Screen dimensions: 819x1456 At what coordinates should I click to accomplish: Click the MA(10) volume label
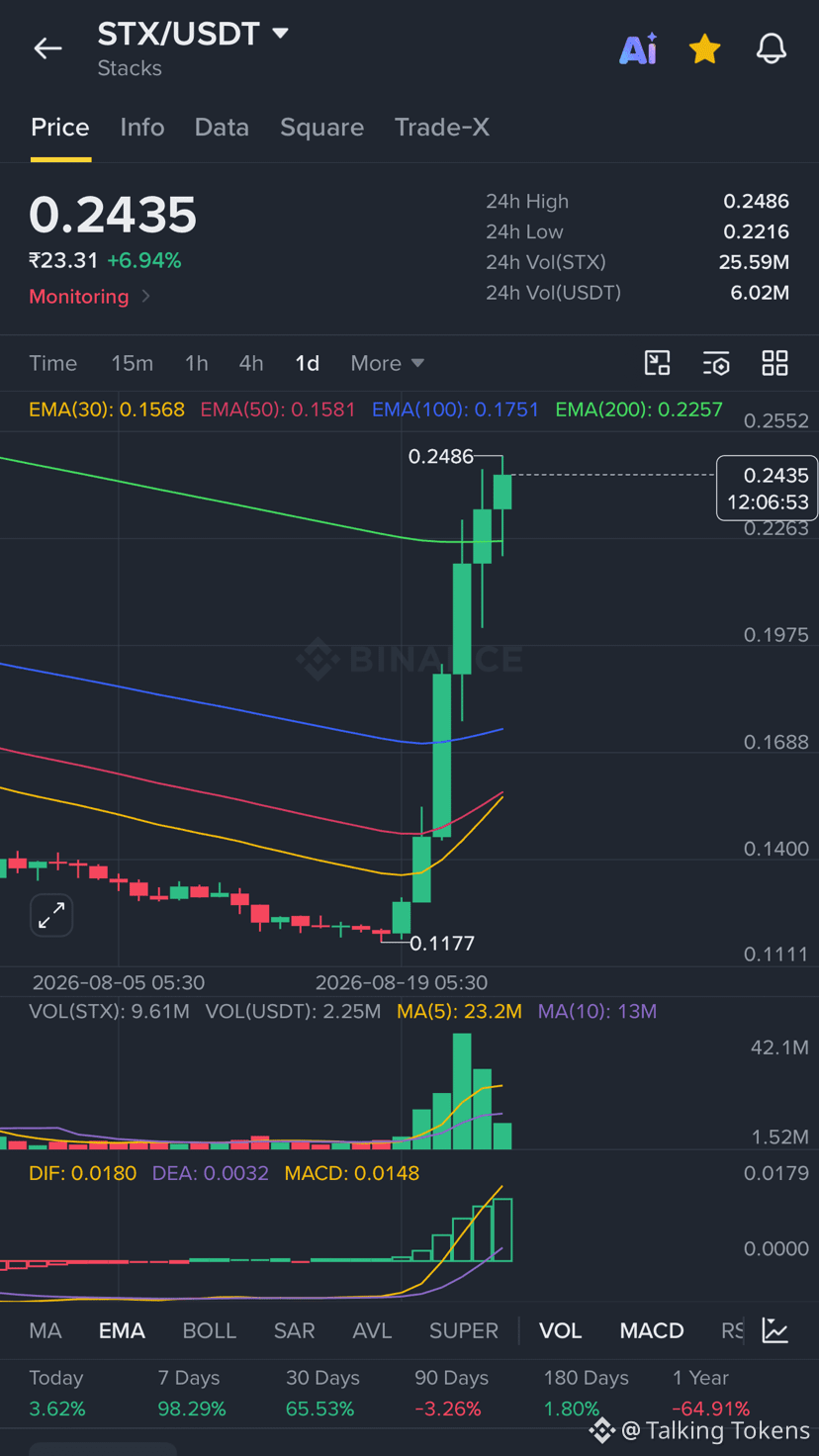(x=597, y=1011)
